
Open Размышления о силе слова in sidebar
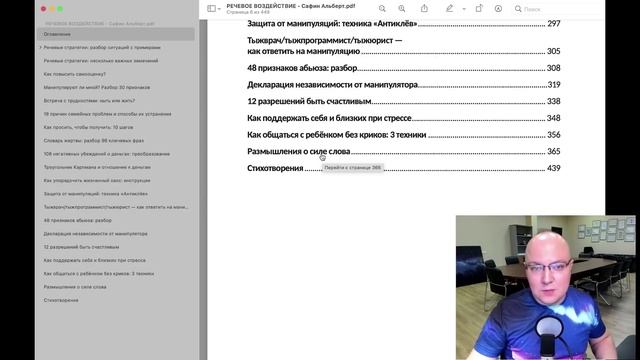75,287
